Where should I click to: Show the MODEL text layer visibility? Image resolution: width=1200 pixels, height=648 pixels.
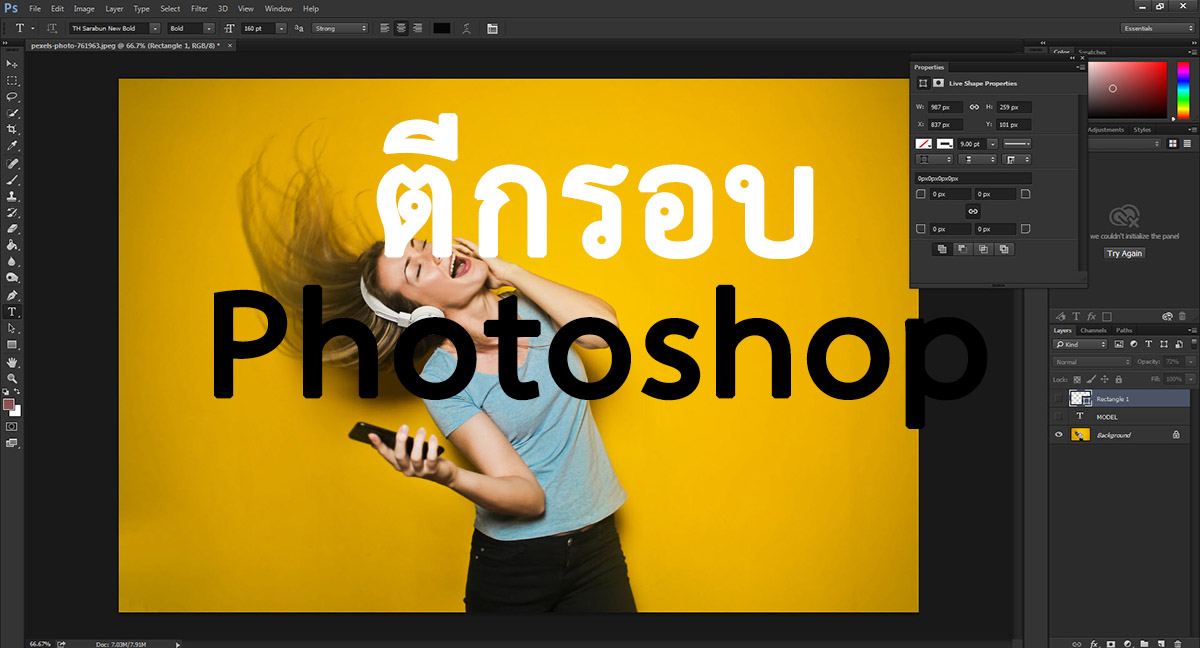(1058, 416)
